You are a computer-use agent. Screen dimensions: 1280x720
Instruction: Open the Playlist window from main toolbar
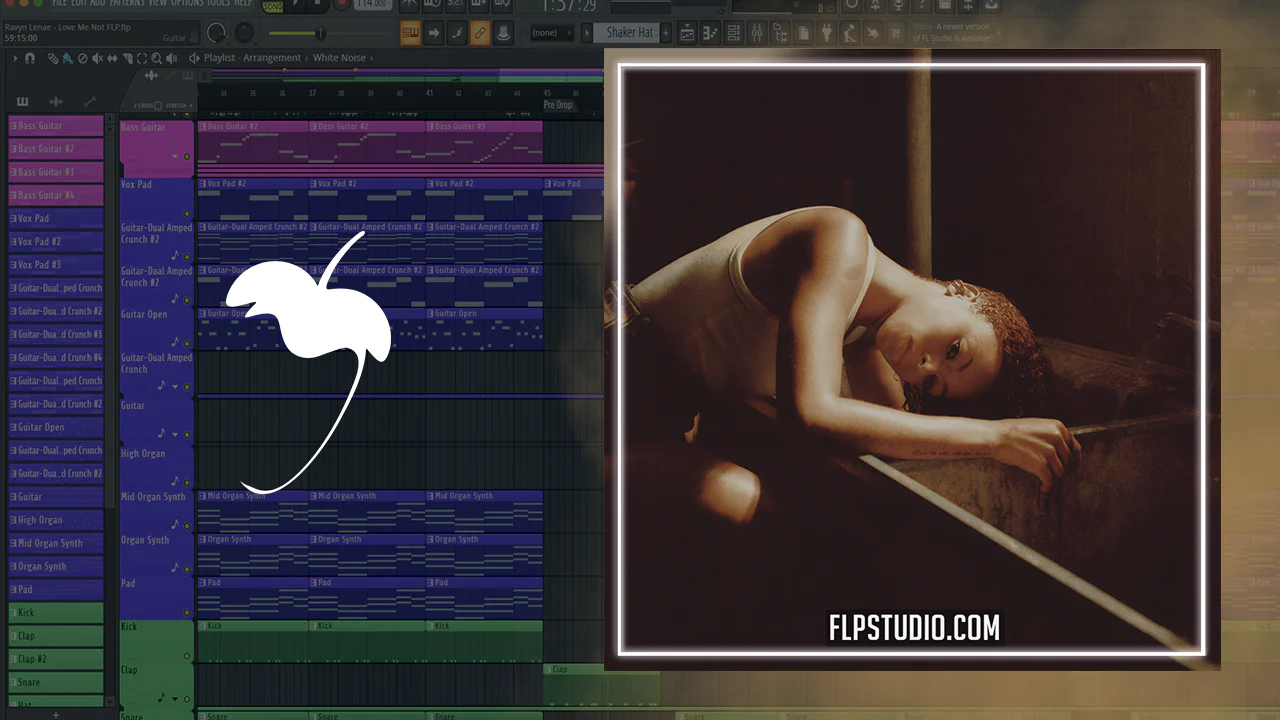688,33
